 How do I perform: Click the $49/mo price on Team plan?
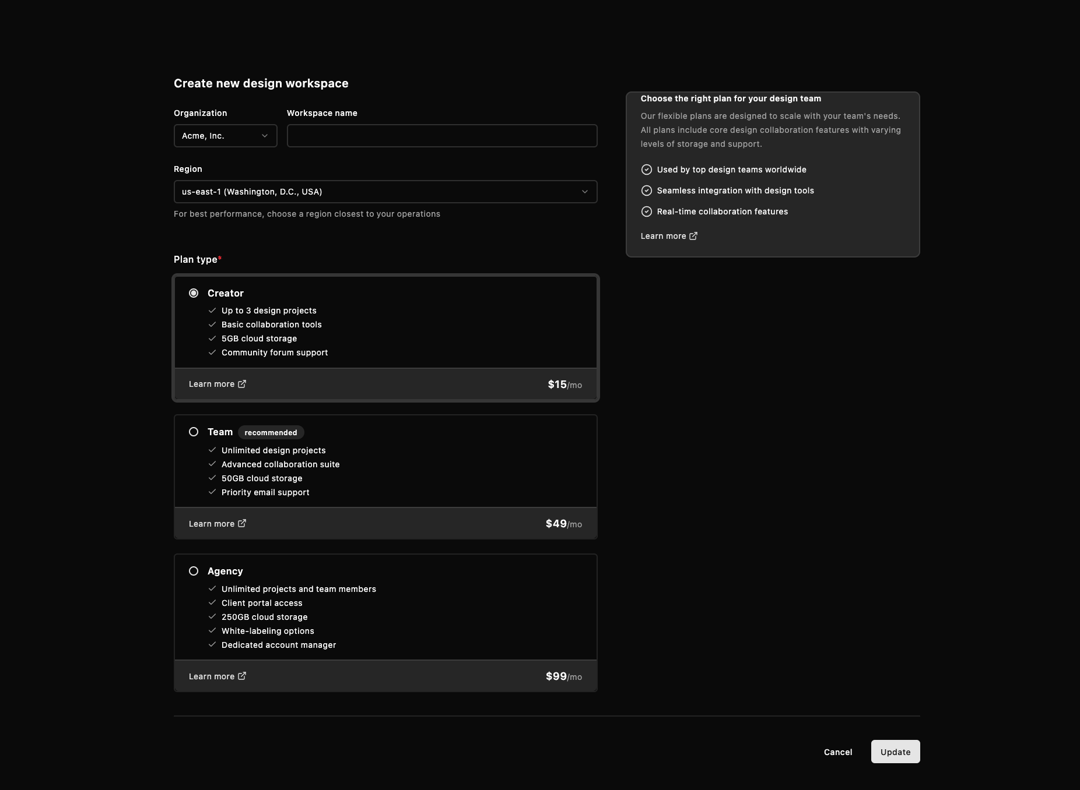coord(563,523)
